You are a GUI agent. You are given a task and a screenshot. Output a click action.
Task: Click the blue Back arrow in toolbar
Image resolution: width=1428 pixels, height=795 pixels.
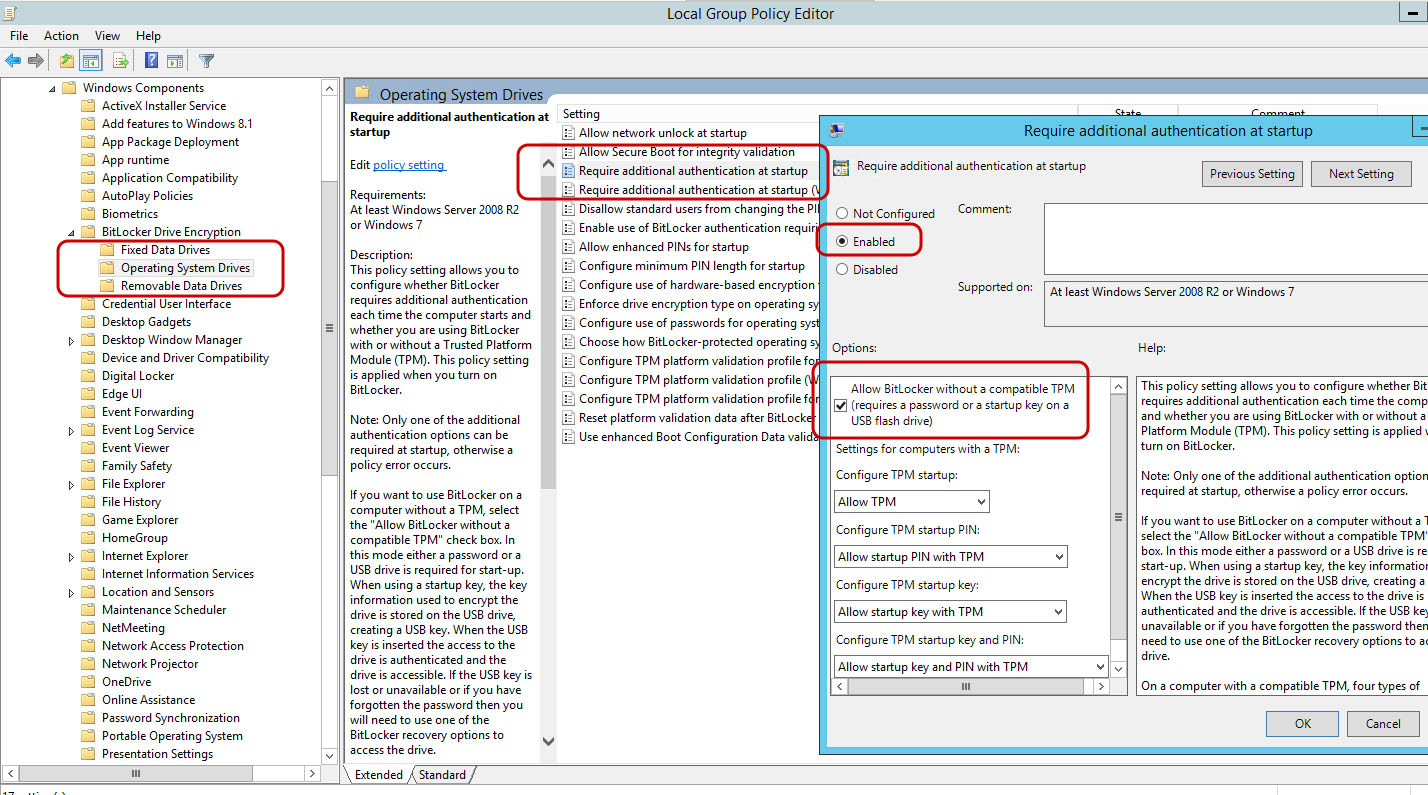(13, 61)
